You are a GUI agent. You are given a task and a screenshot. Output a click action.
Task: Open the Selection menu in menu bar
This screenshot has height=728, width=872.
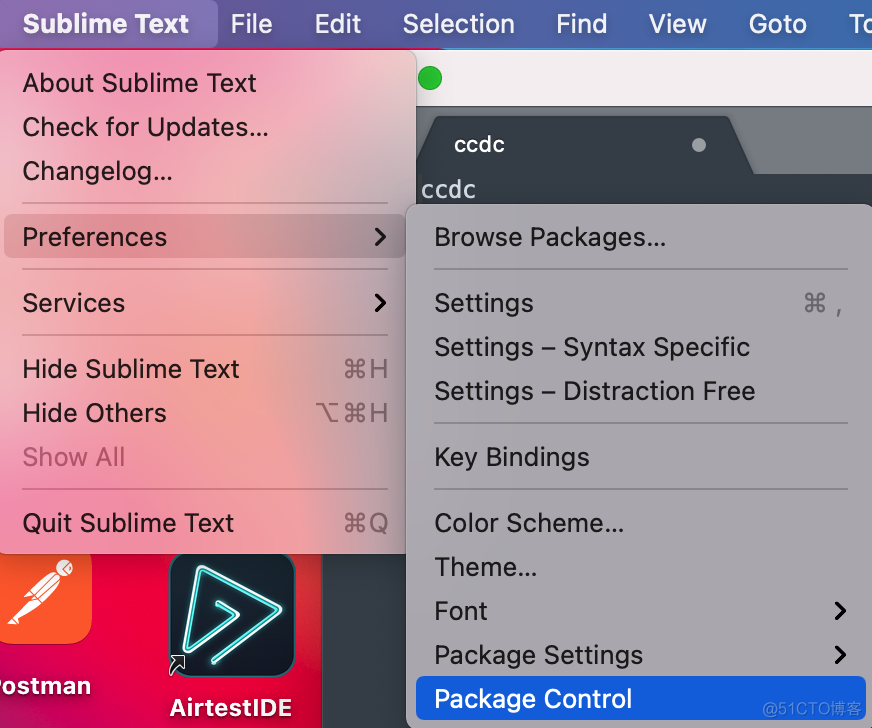458,24
